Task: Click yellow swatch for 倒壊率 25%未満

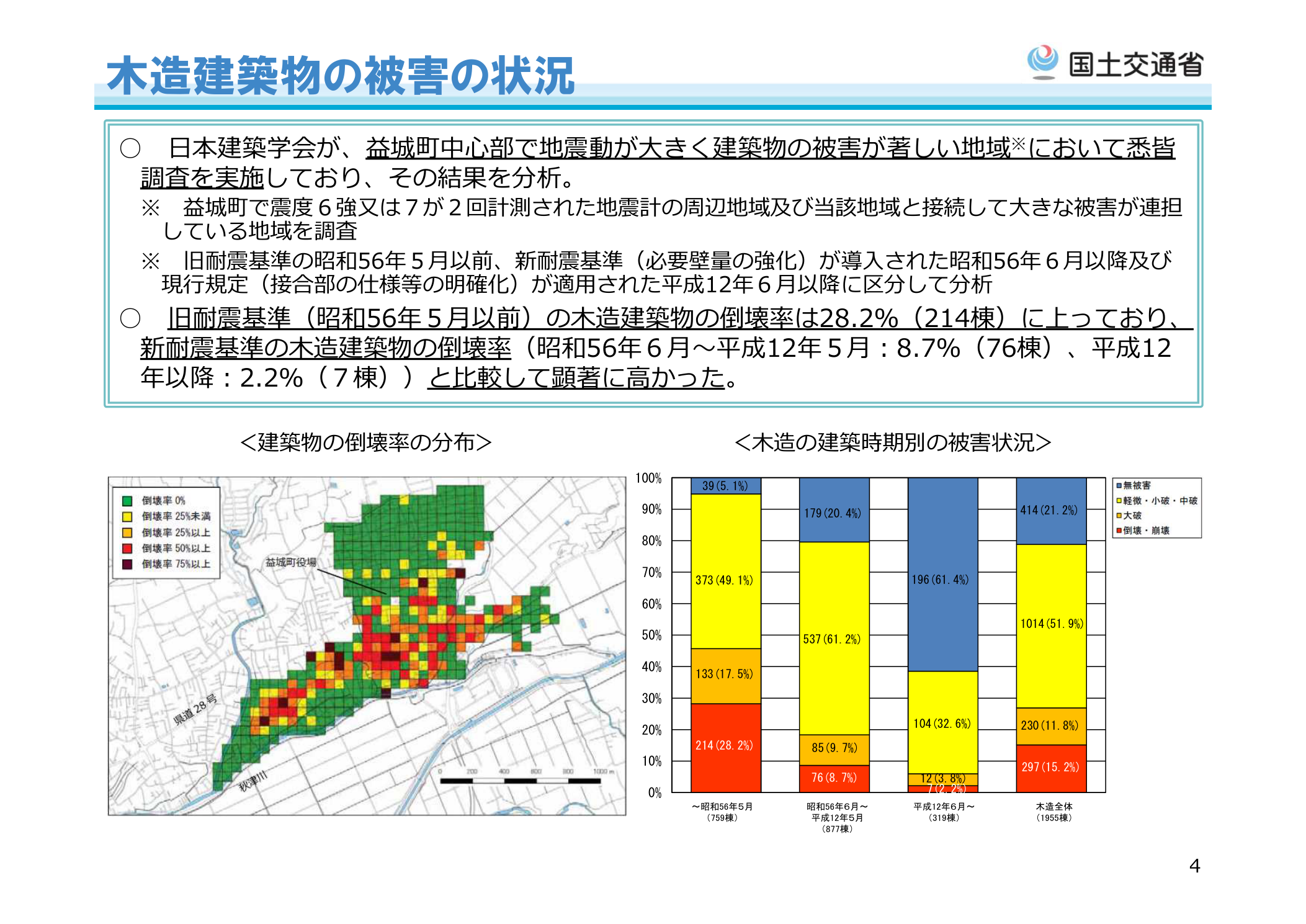Action: (127, 516)
